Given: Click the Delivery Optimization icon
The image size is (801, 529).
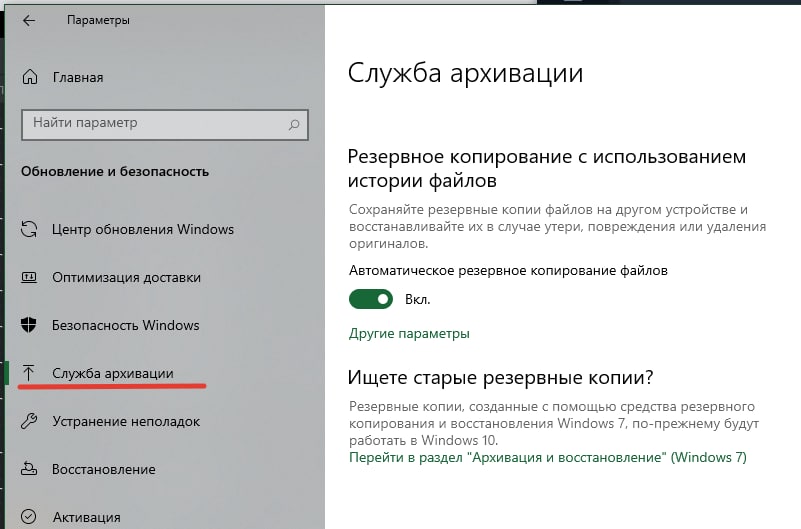Looking at the screenshot, I should 29,277.
